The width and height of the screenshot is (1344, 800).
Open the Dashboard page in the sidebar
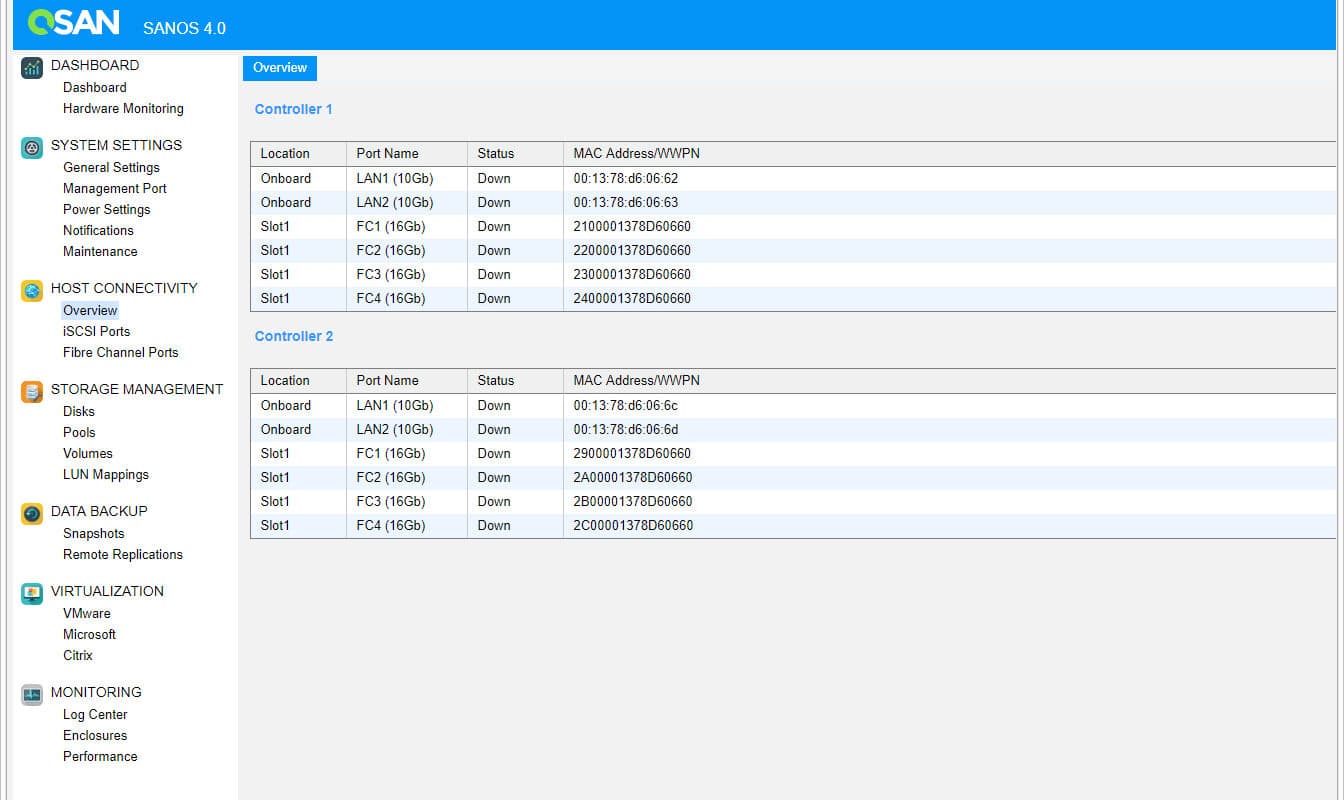point(95,87)
